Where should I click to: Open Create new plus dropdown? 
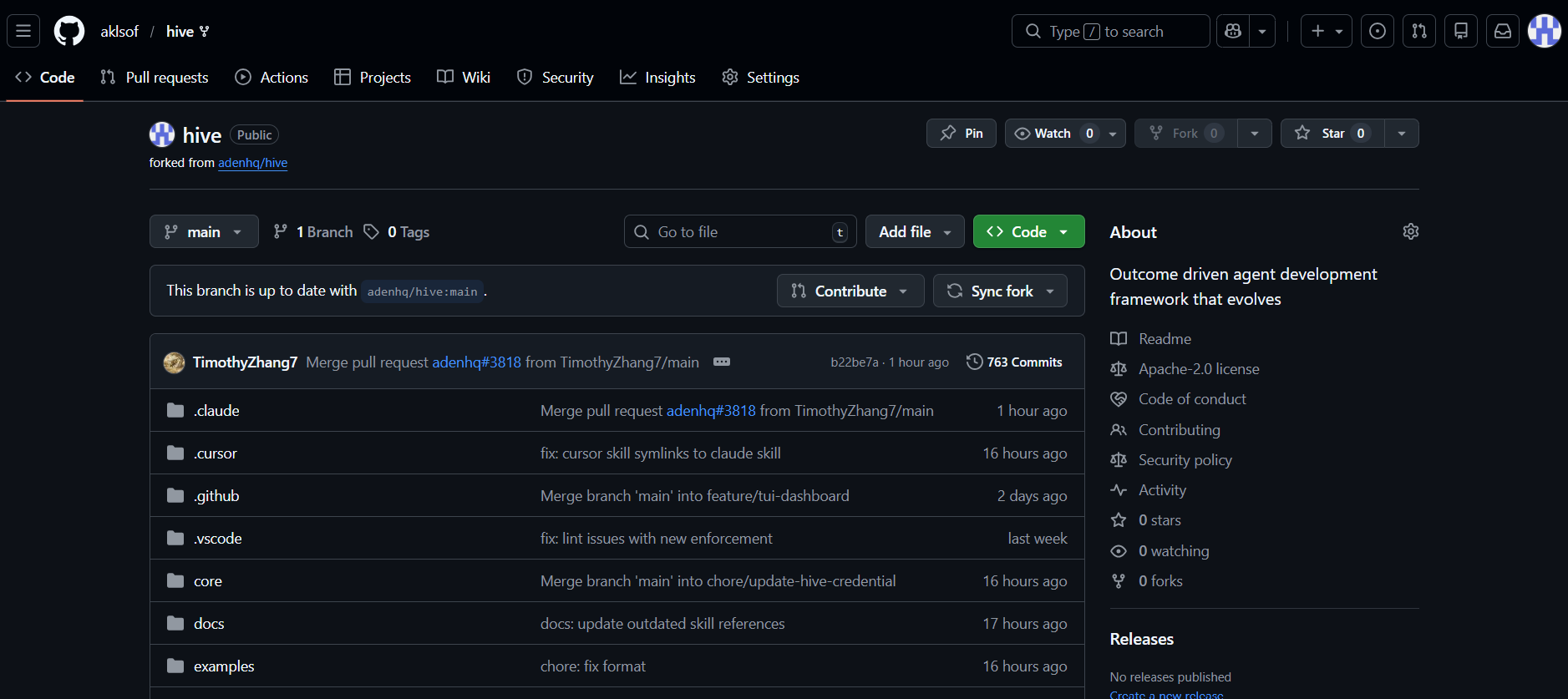coord(1327,31)
